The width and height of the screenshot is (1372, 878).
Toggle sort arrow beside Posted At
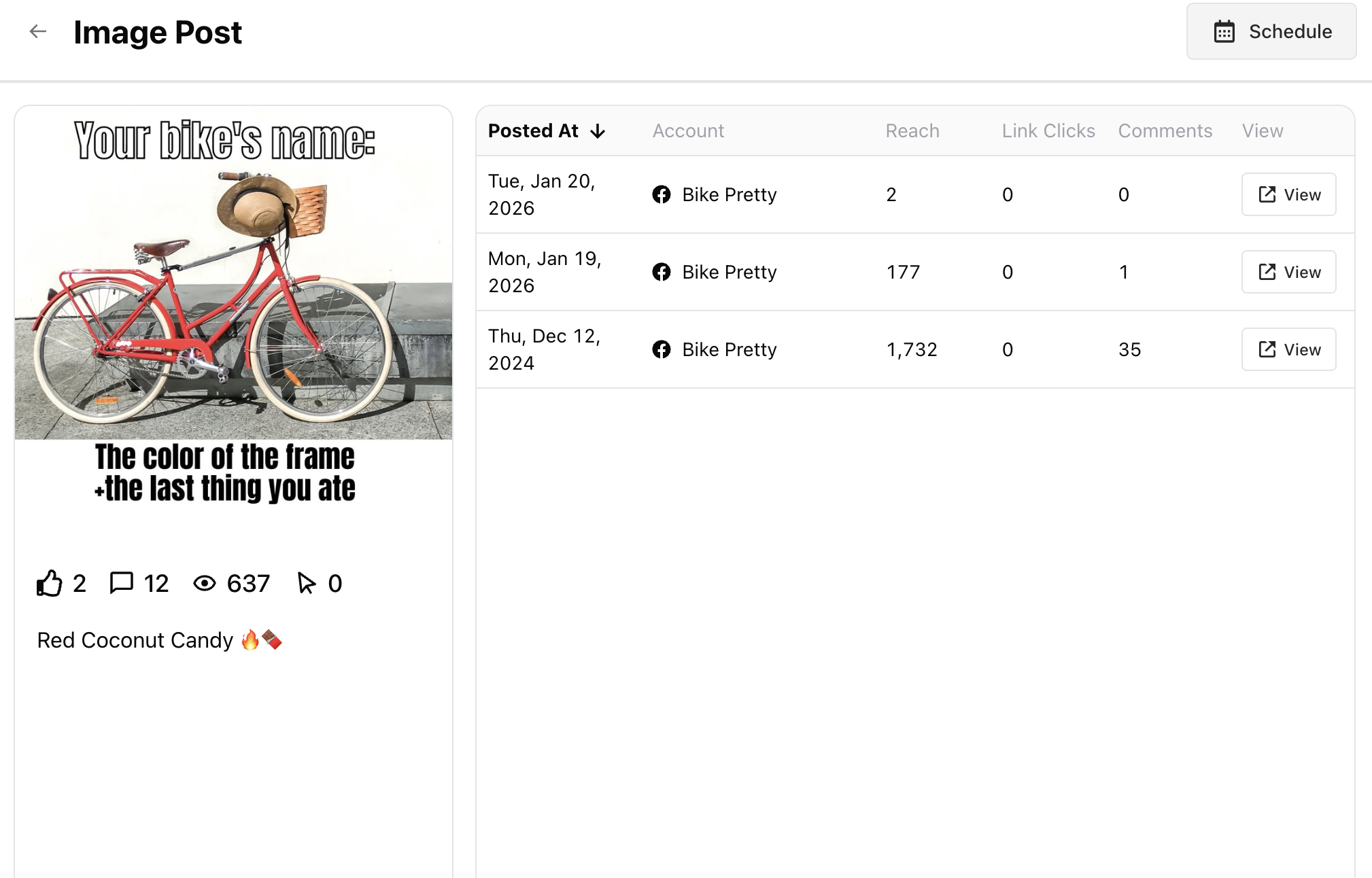598,131
